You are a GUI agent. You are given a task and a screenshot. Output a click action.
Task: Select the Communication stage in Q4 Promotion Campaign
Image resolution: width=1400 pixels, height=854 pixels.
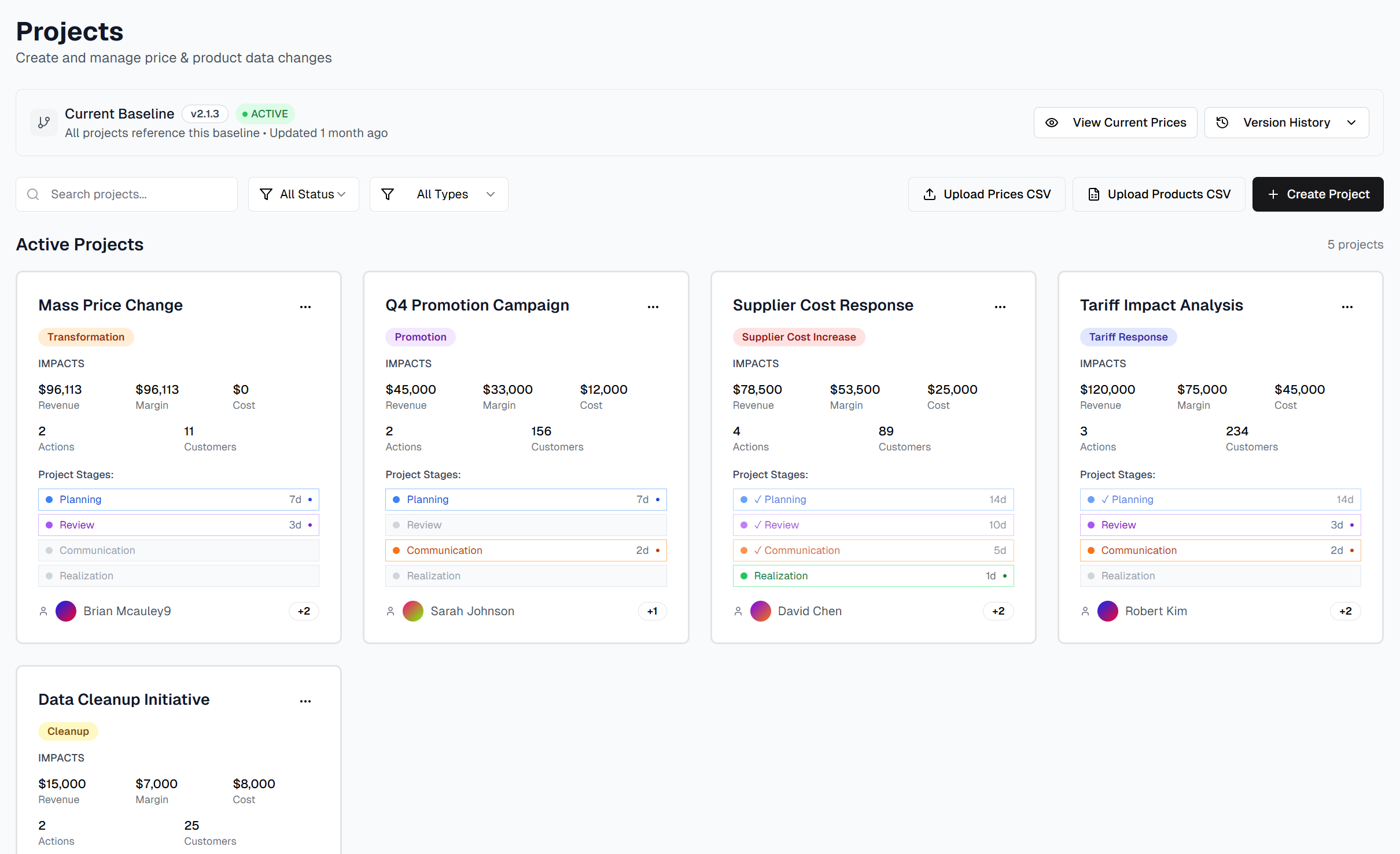[525, 550]
